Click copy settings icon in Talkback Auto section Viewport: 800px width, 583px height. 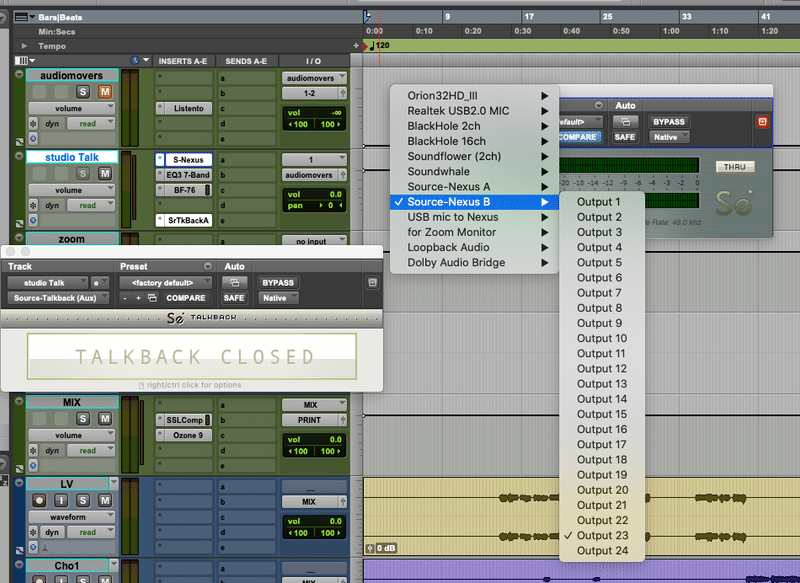(x=234, y=283)
